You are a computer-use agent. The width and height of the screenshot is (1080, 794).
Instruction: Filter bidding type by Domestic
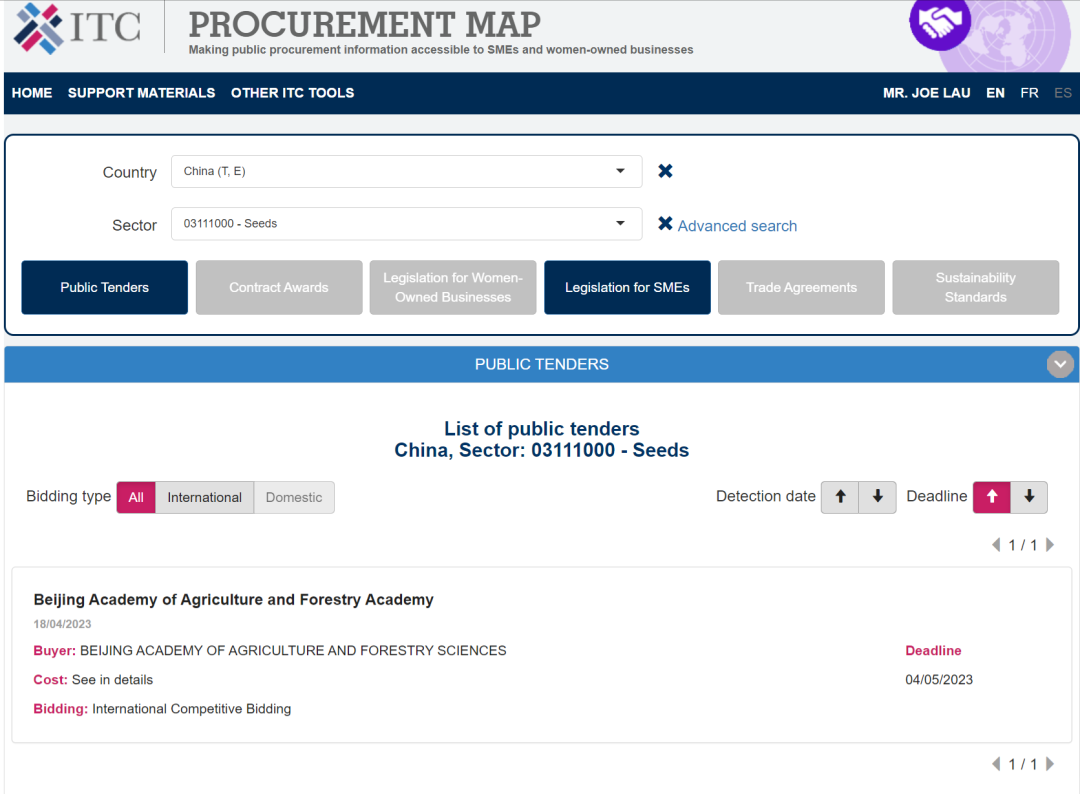294,497
